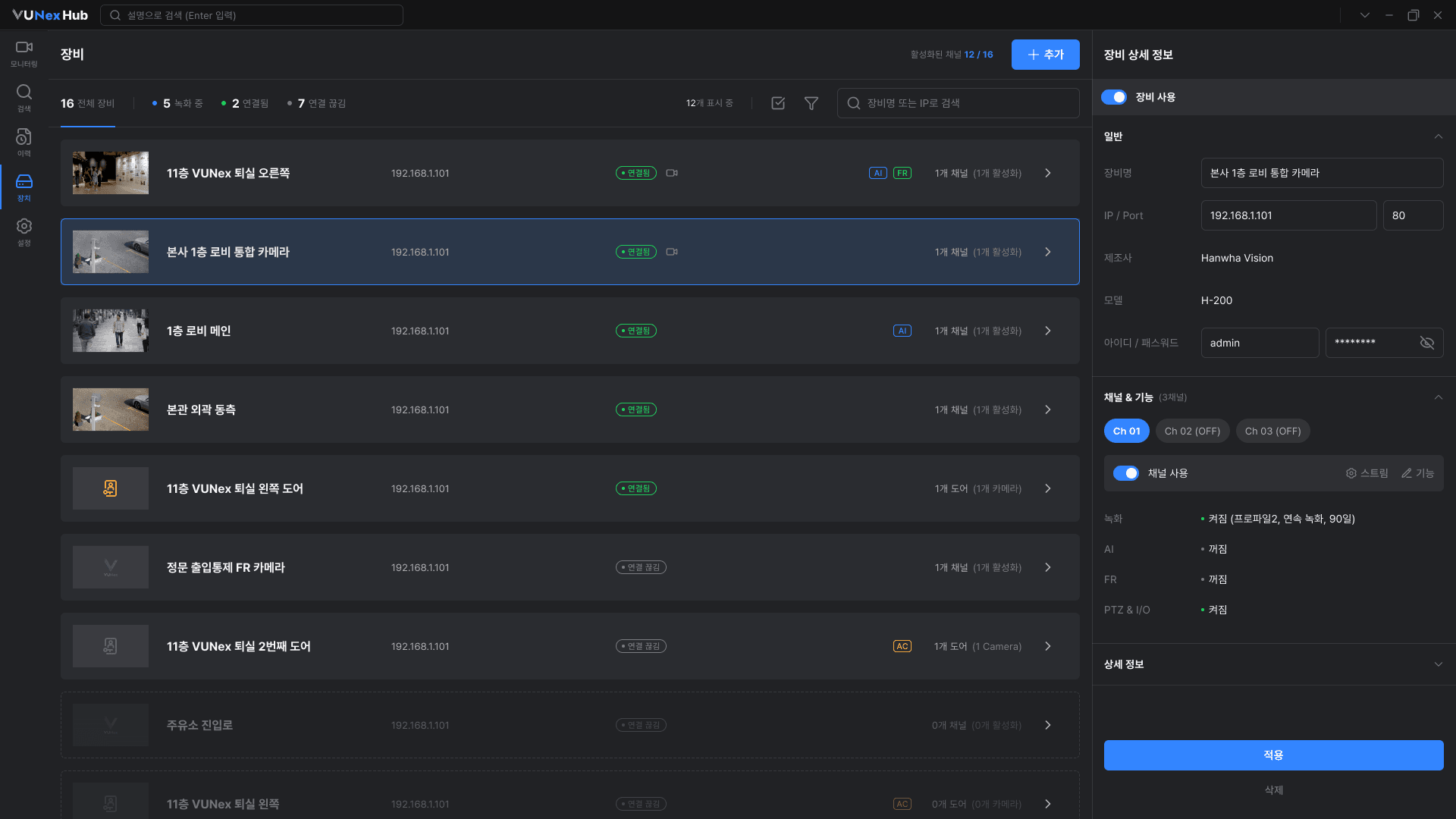Click the Hanwha Vision manufacturer value
The image size is (1456, 819).
click(1237, 258)
